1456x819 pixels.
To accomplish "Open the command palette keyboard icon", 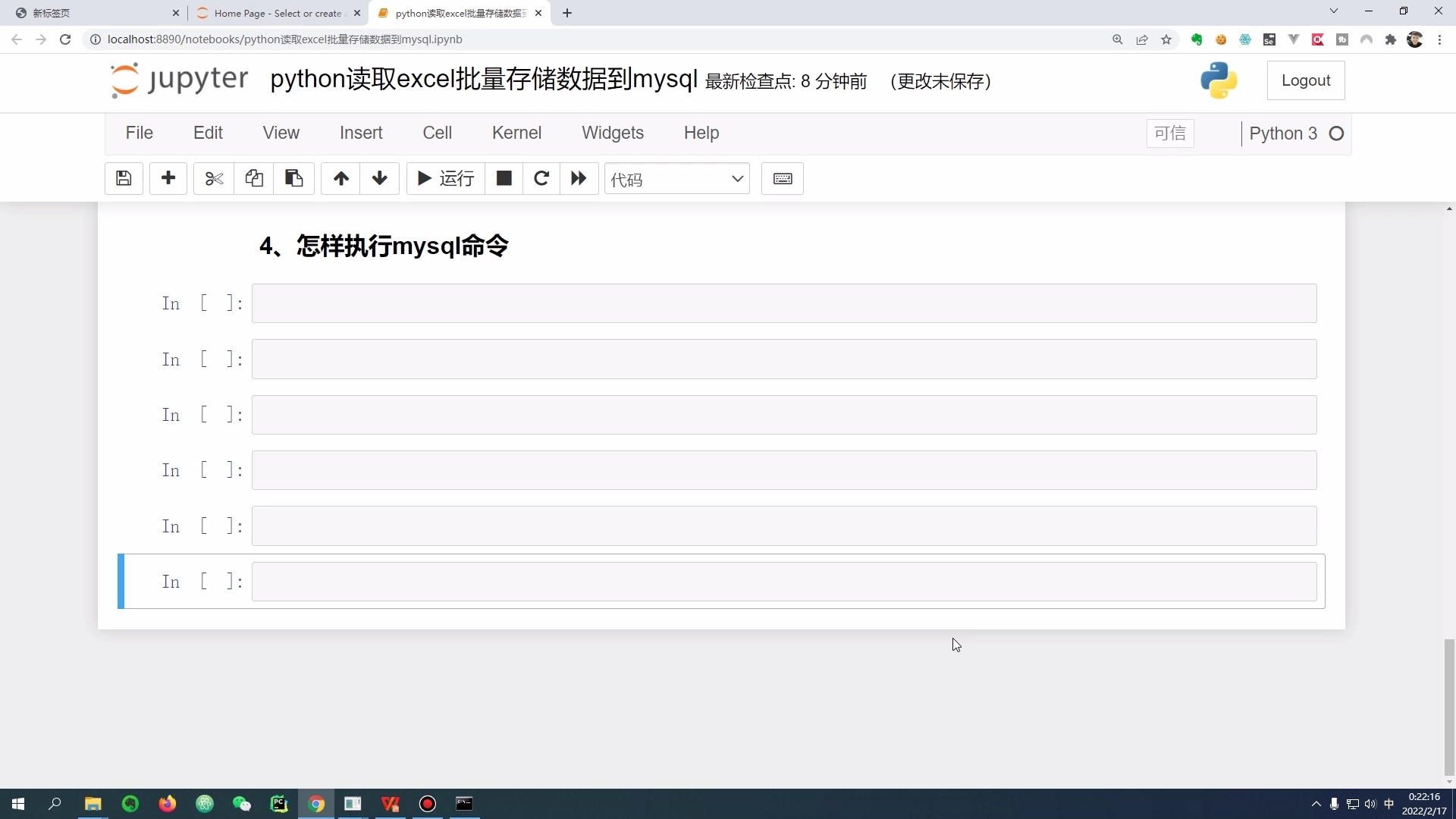I will 782,178.
